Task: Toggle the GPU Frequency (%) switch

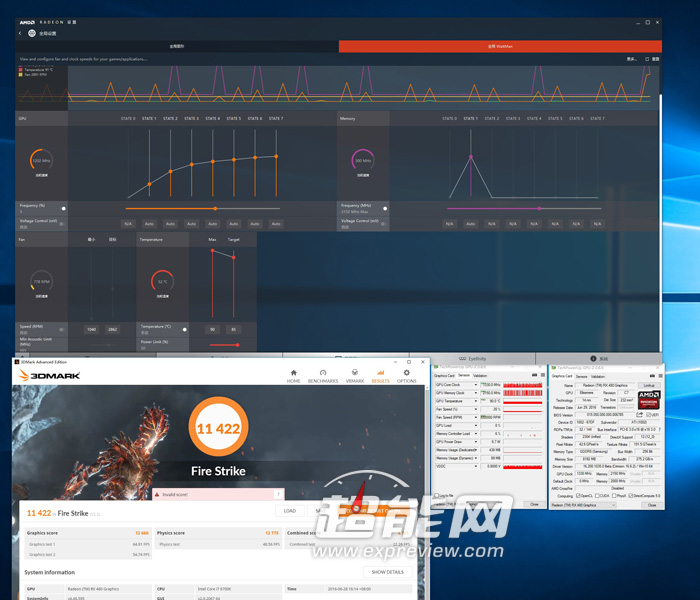Action: pos(62,208)
